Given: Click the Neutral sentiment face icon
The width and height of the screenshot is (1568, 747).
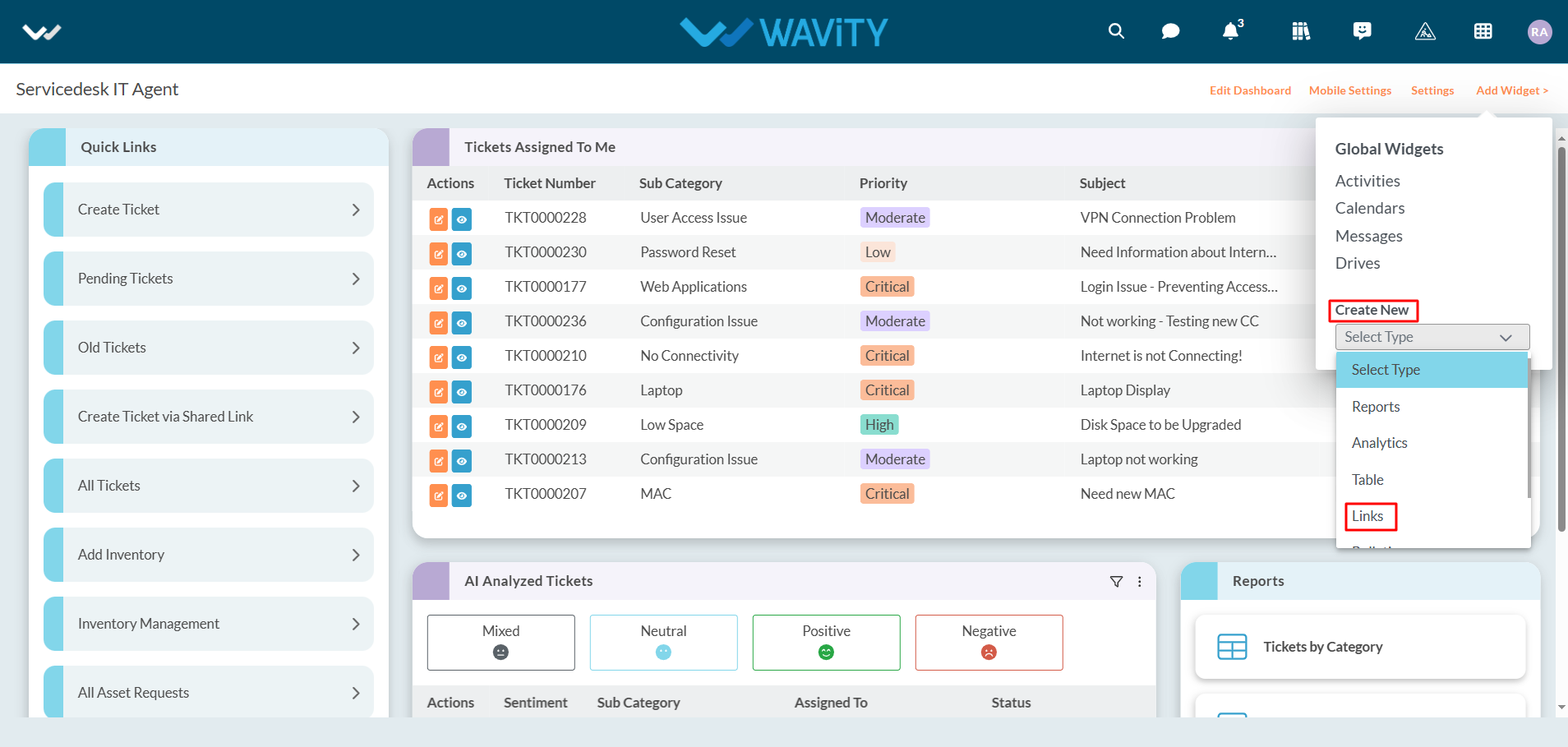Looking at the screenshot, I should (x=663, y=652).
